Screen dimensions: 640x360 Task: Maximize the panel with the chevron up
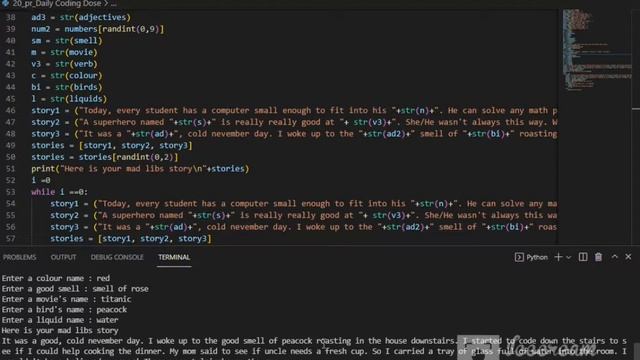coord(614,256)
